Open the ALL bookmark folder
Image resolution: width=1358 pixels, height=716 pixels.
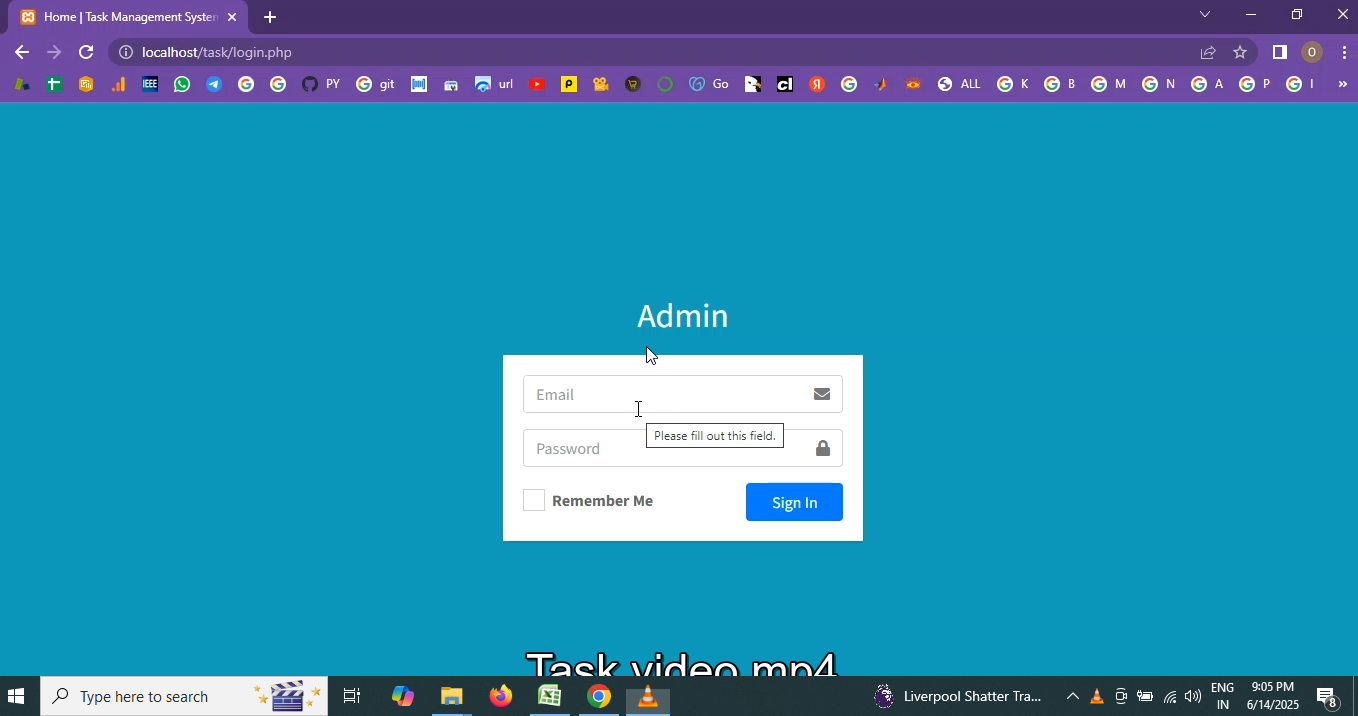coord(959,85)
